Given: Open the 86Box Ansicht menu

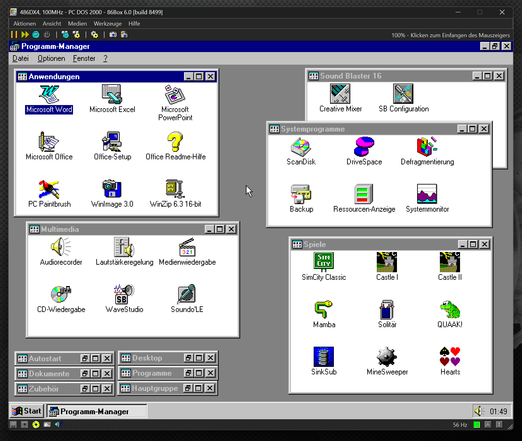Looking at the screenshot, I should [52, 24].
